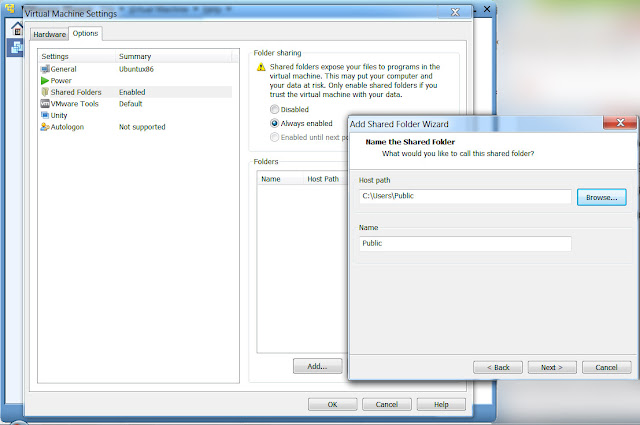
Task: Select the Always enabled radio button
Action: click(274, 123)
